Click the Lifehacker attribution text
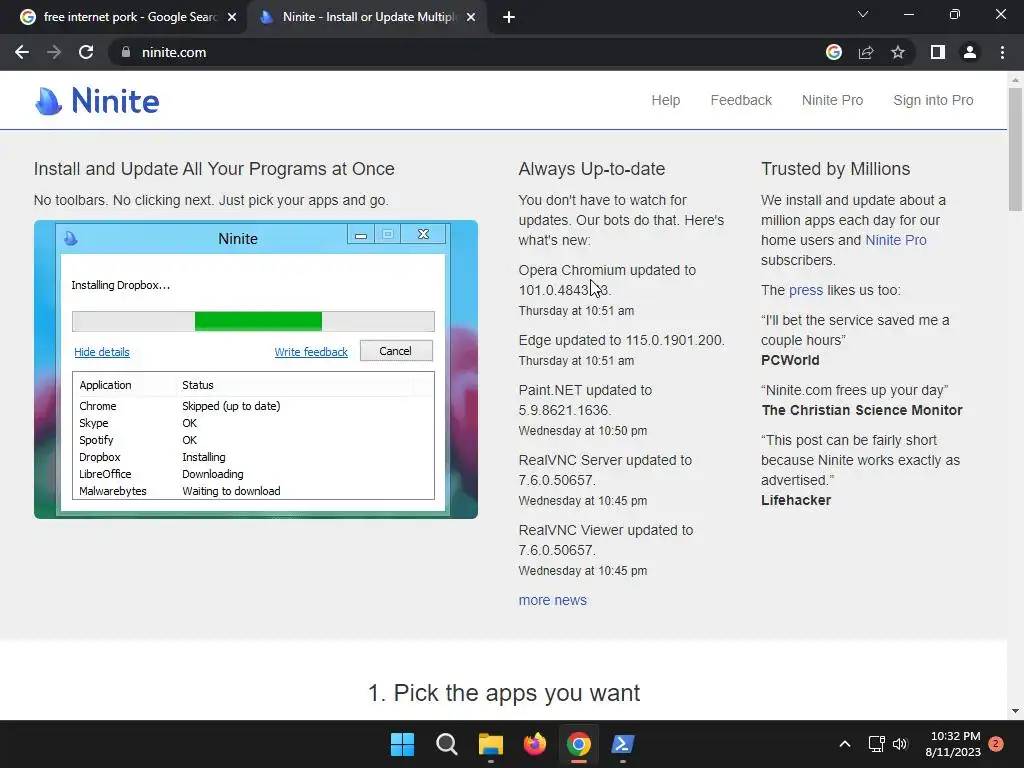The width and height of the screenshot is (1024, 768). click(795, 500)
